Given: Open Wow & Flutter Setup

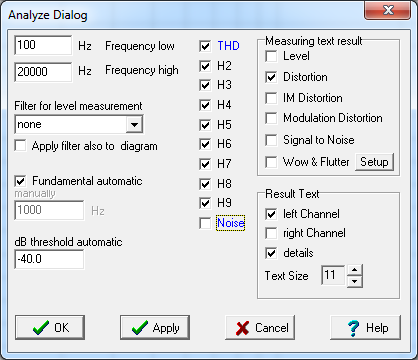Looking at the screenshot, I should 374,162.
